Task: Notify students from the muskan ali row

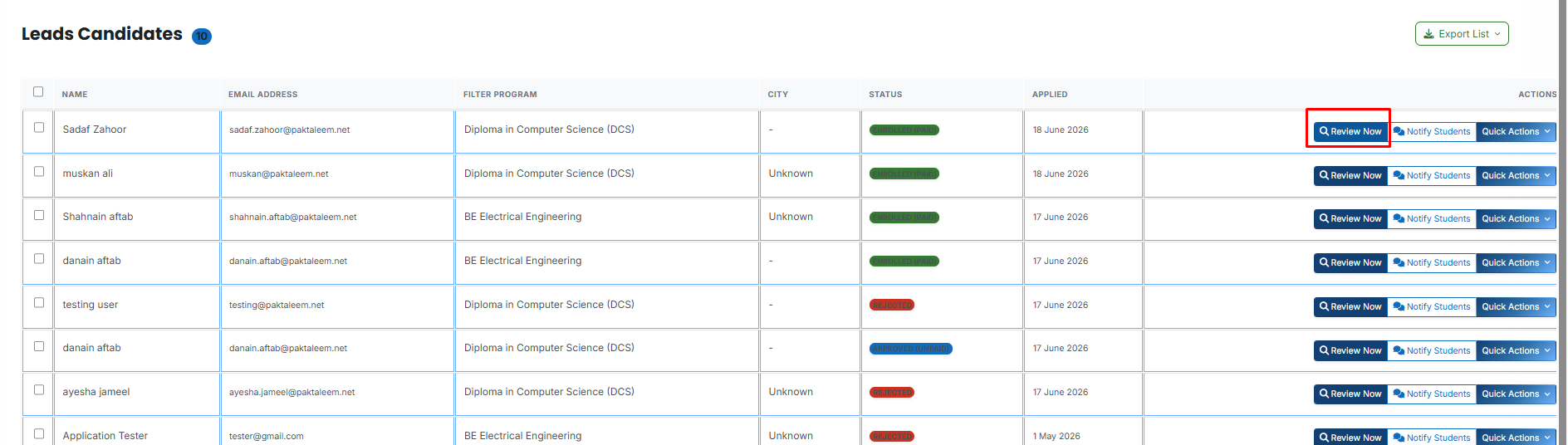Action: (x=1432, y=176)
